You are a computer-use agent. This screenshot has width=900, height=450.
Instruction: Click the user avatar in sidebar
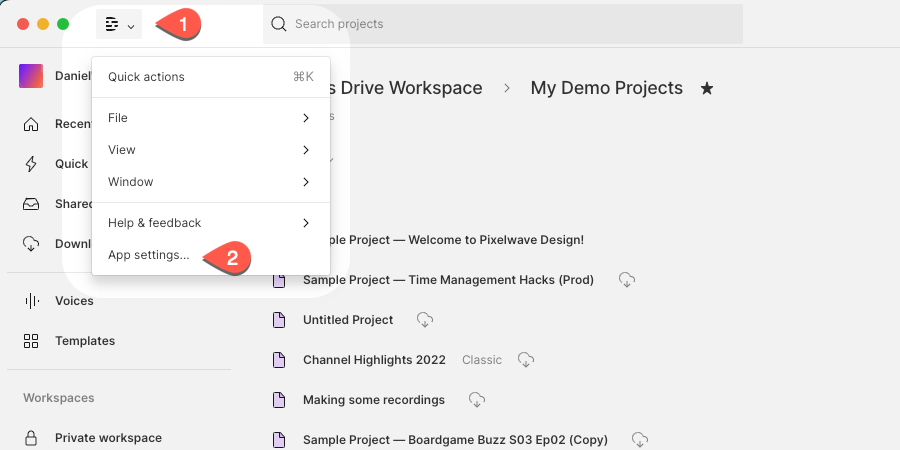point(31,76)
